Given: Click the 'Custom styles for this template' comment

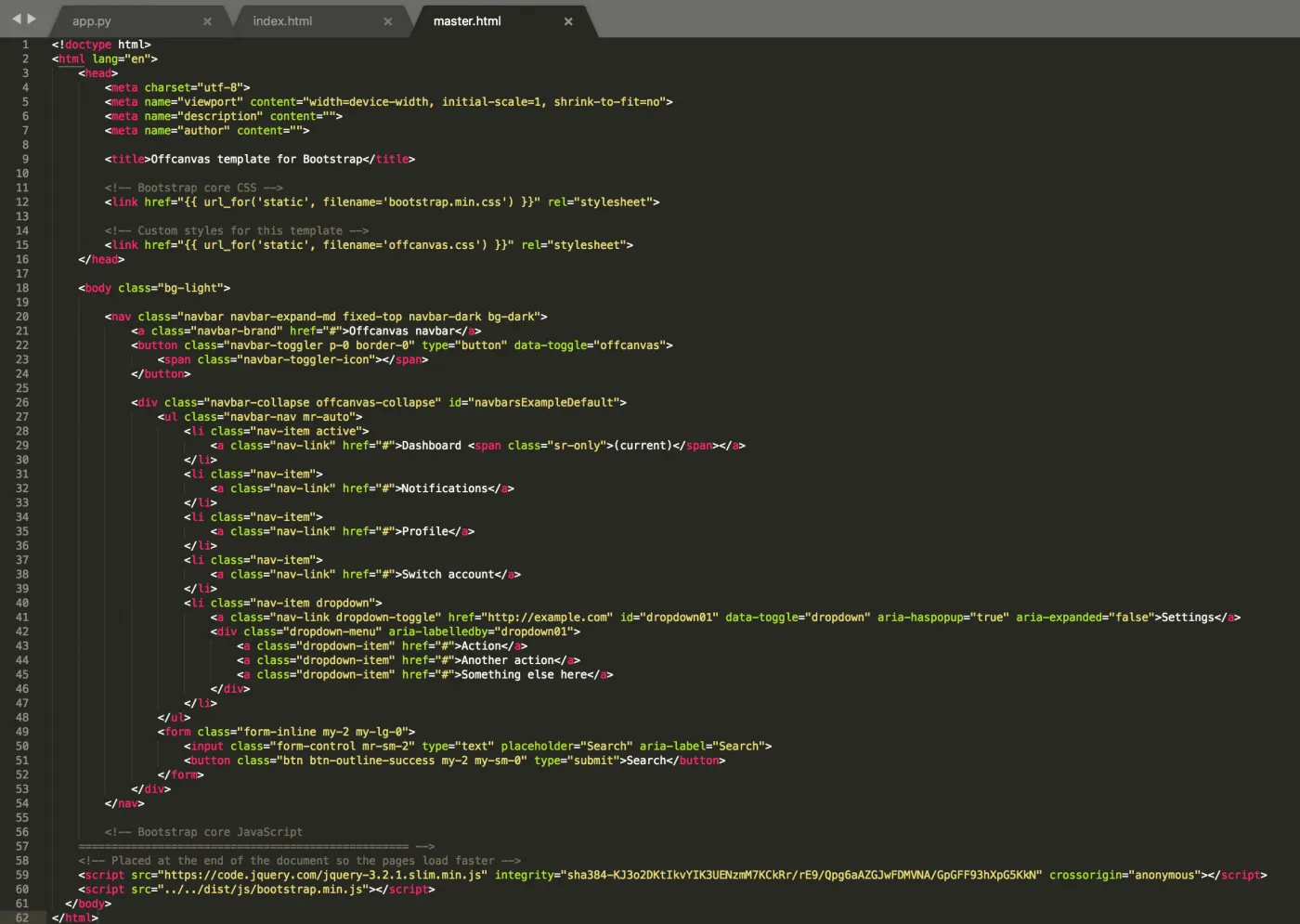Looking at the screenshot, I should pos(237,230).
